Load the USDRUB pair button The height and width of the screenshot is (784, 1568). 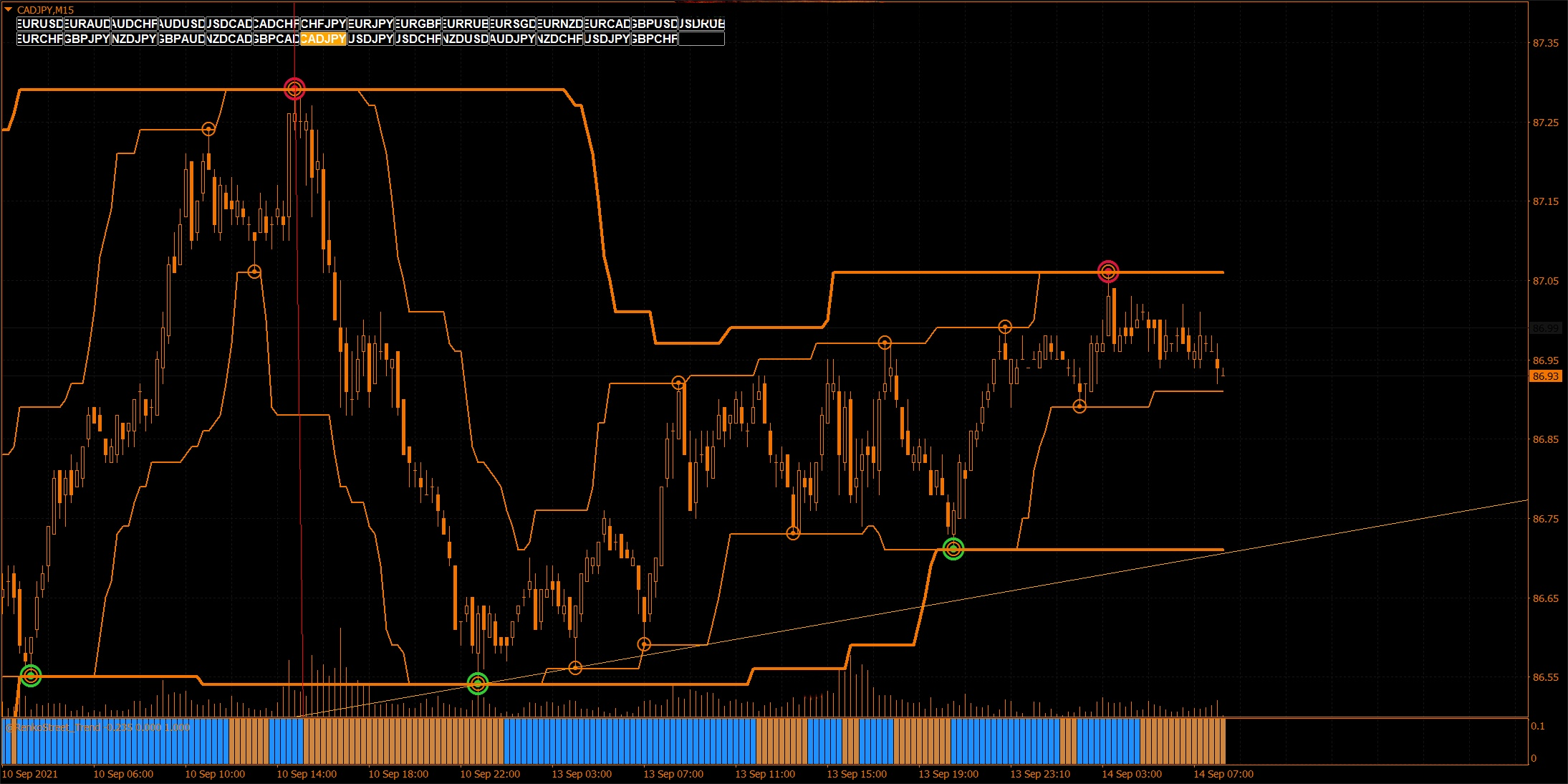(x=701, y=24)
